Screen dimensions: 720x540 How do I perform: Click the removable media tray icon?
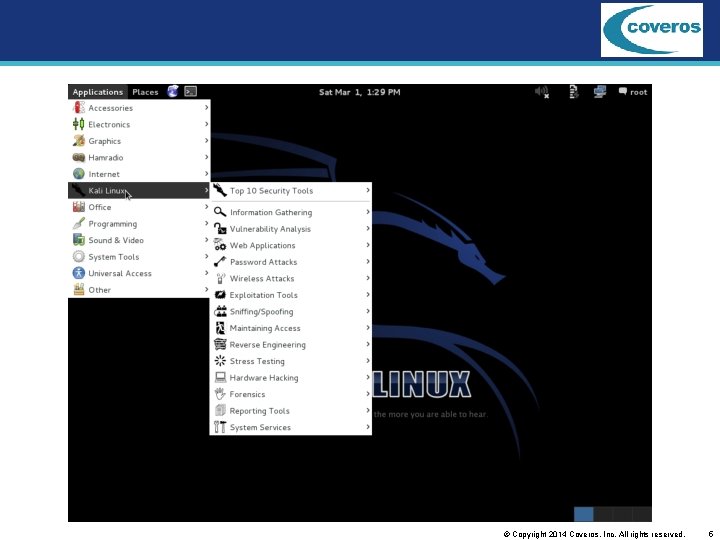574,92
